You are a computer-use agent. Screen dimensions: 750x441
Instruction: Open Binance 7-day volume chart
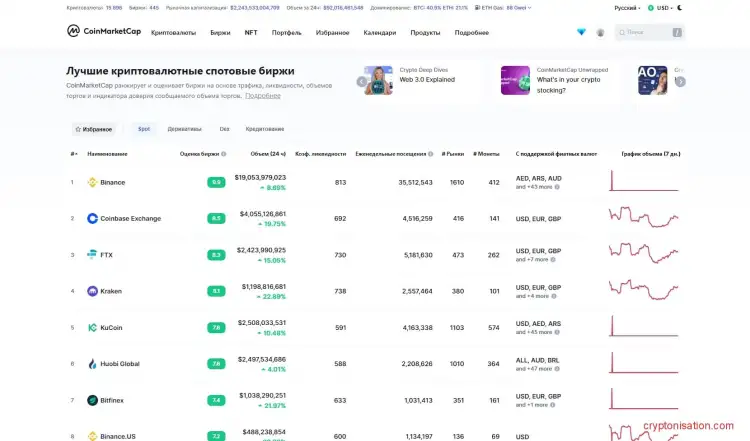tap(644, 181)
